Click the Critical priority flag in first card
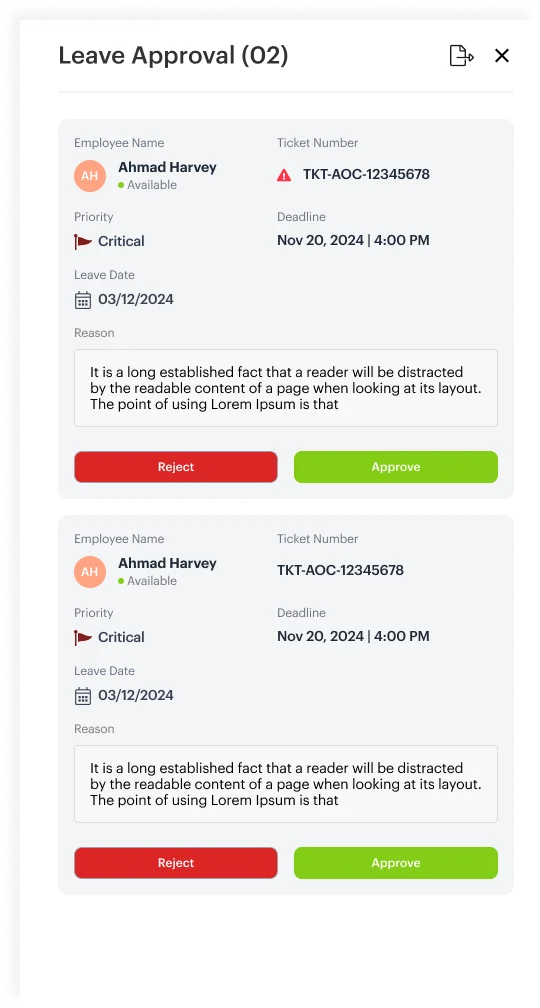Screen dimensions: 540x1008 click(83, 242)
